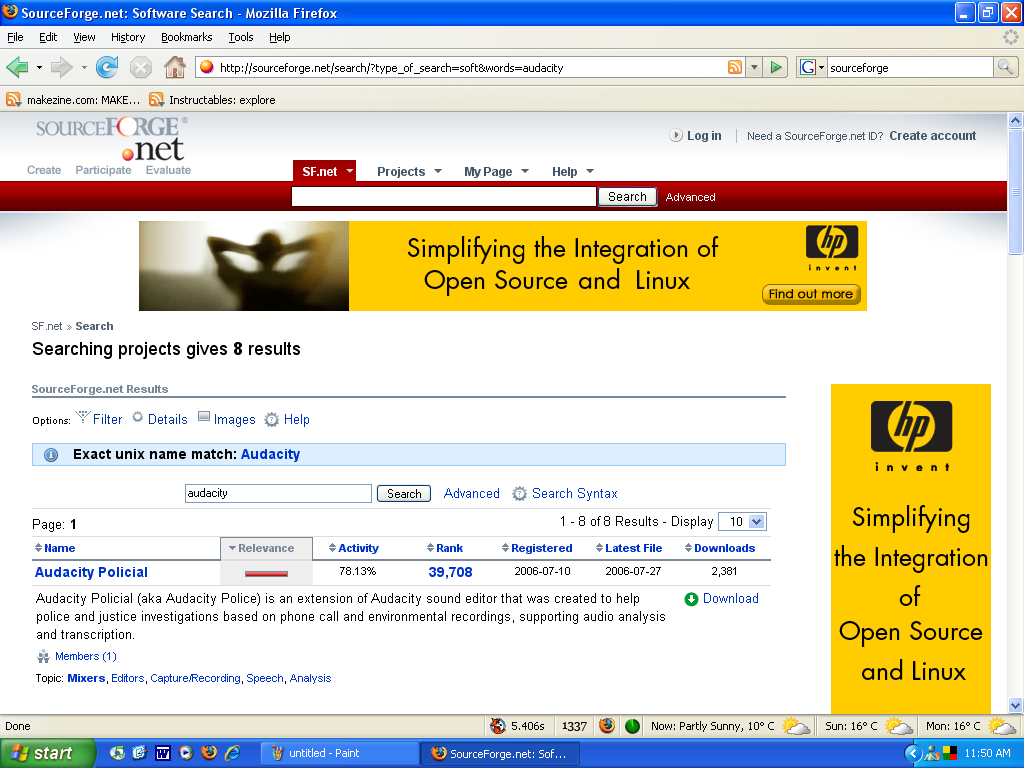Click the green Go arrow beside address bar
Screen dimensions: 1024x768
(x=776, y=67)
